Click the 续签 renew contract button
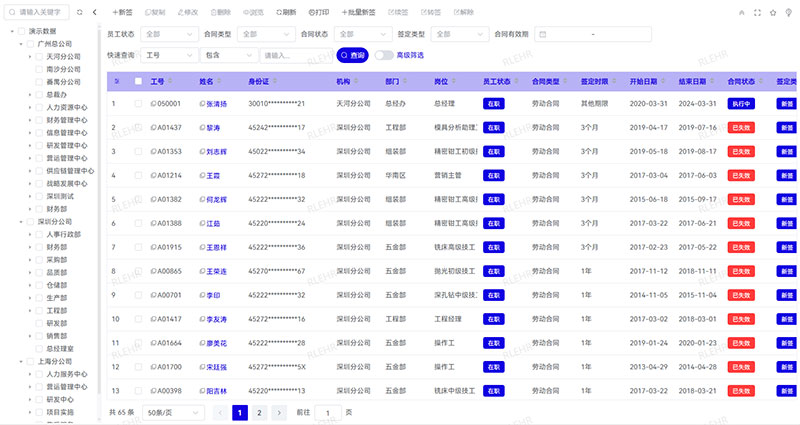Screen dimensions: 800x425 coord(398,12)
